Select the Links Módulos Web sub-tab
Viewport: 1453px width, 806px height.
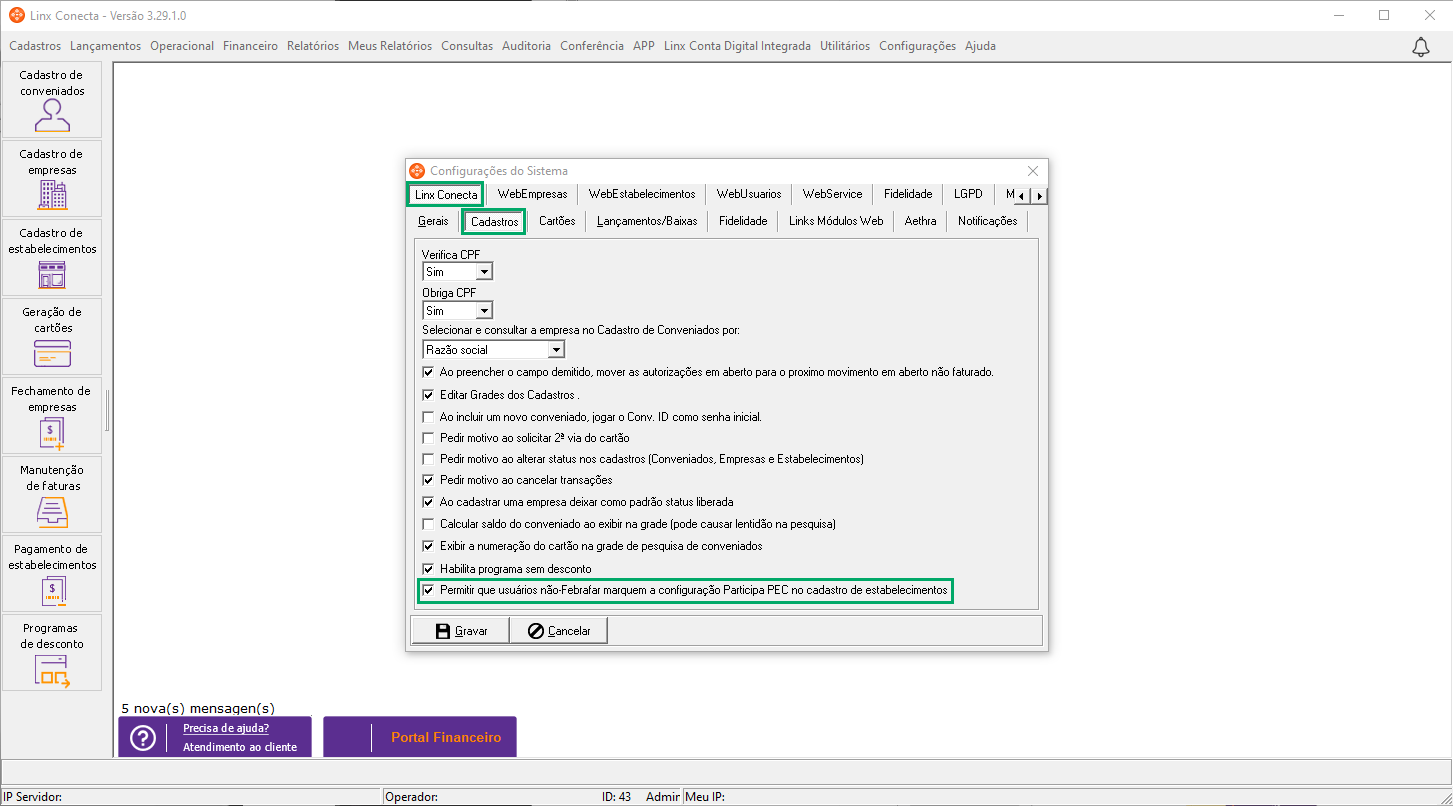pos(836,221)
